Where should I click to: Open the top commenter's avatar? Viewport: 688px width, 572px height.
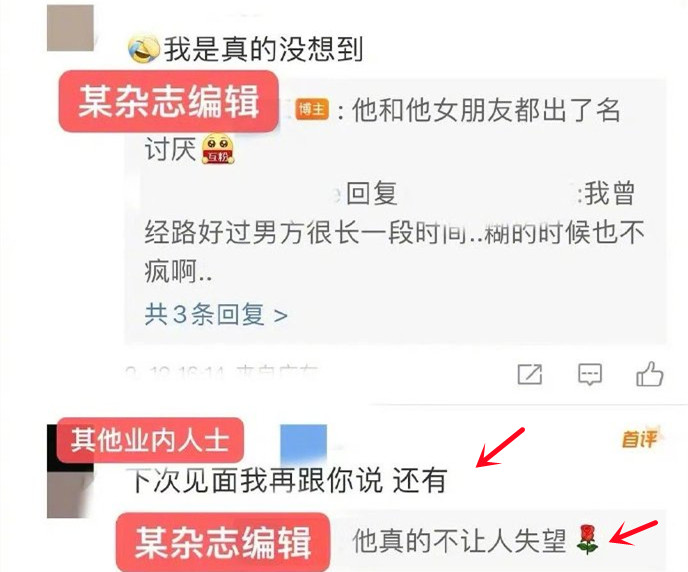click(70, 28)
